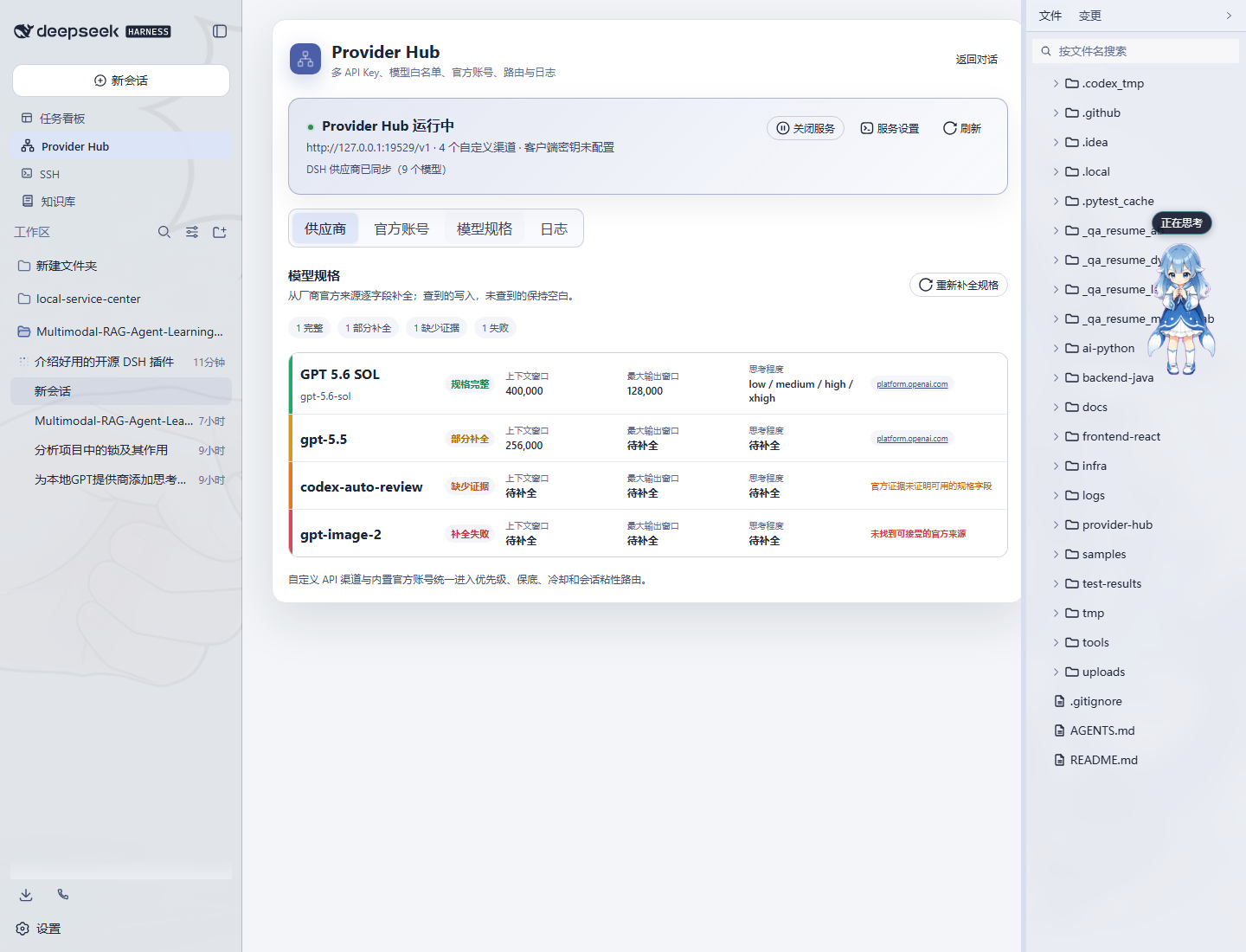This screenshot has height=952, width=1246.
Task: Click the file icon of README.md
Action: (1059, 760)
